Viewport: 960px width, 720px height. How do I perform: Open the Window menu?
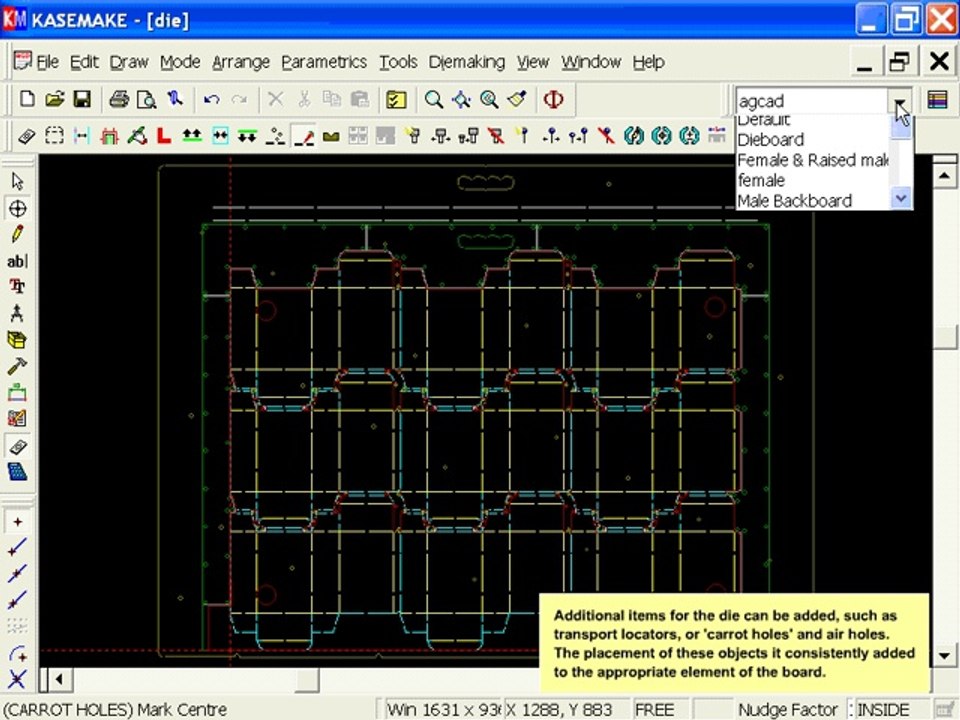click(591, 62)
